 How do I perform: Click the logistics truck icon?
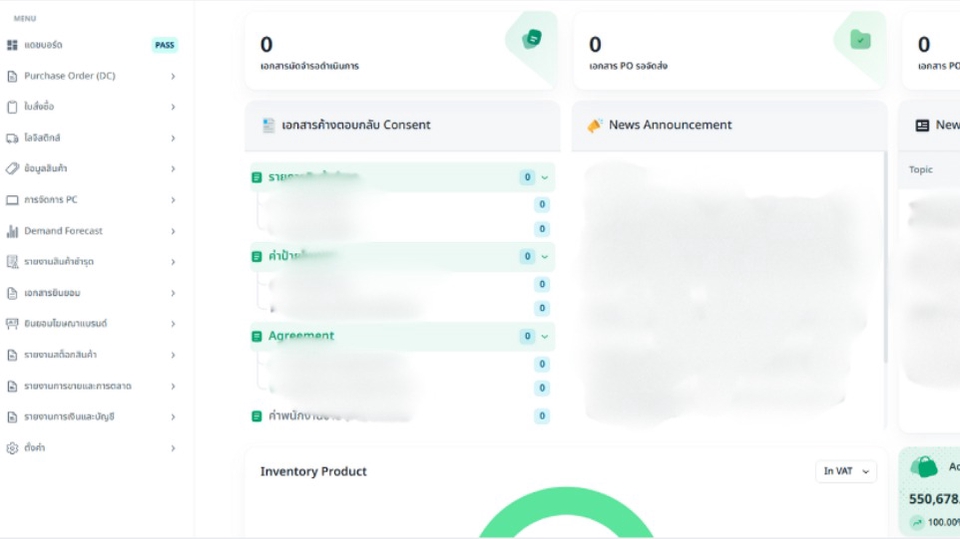click(x=12, y=138)
